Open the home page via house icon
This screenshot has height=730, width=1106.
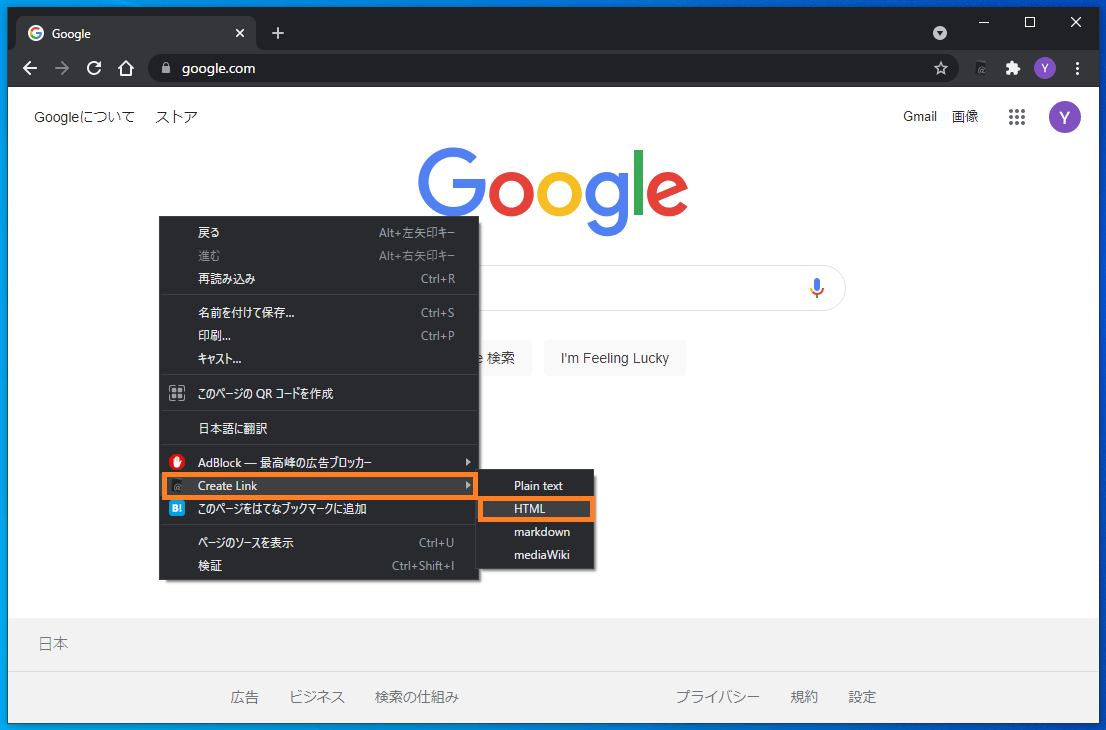(x=126, y=68)
